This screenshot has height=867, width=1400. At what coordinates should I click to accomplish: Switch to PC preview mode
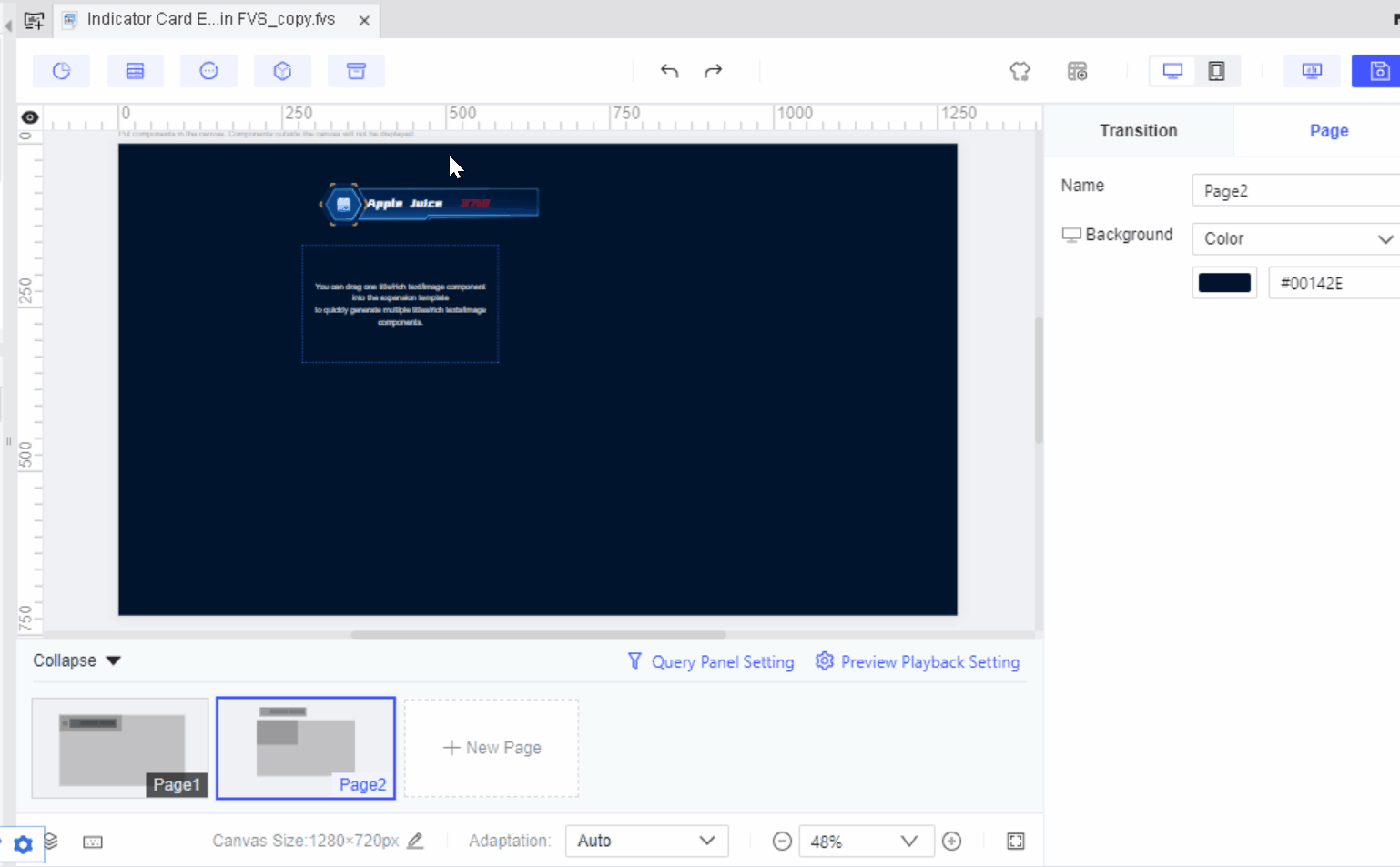pos(1172,70)
